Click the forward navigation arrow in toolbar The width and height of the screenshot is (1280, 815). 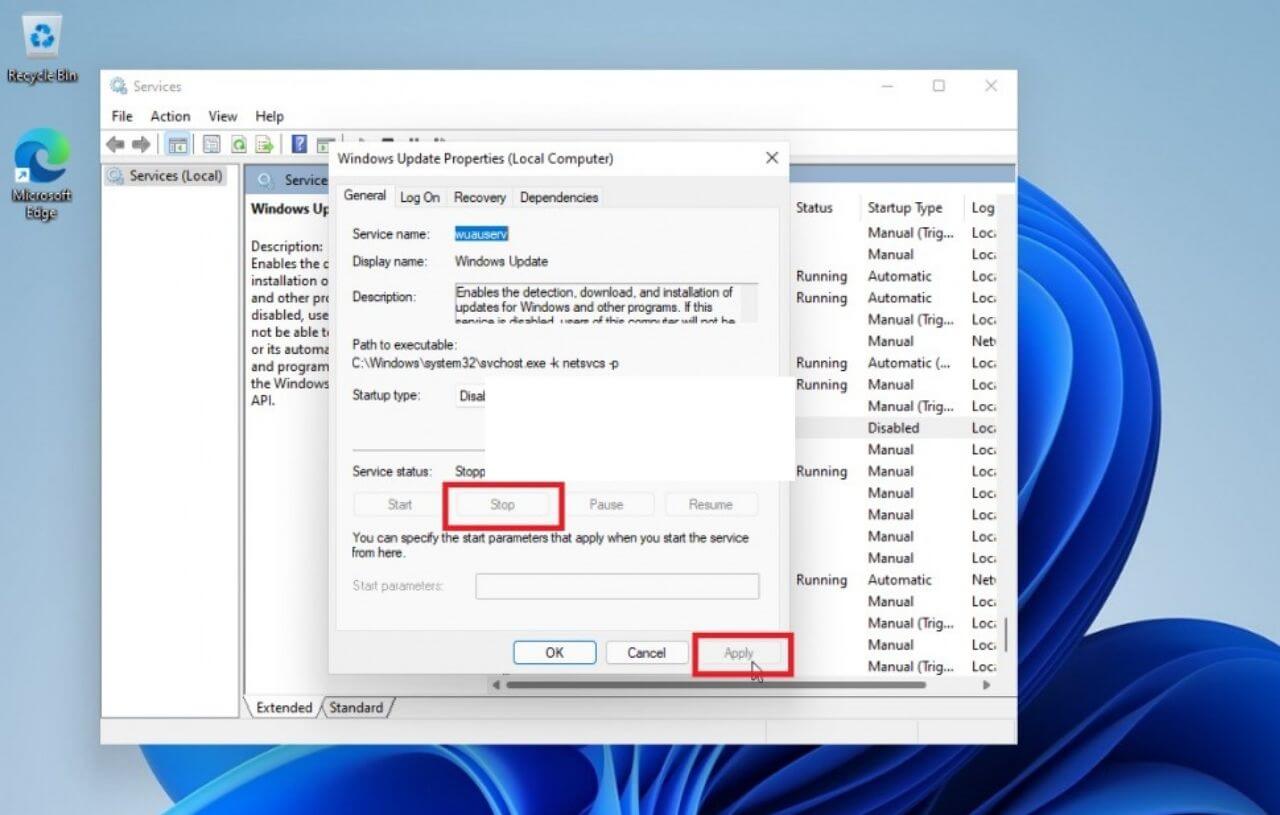click(140, 144)
